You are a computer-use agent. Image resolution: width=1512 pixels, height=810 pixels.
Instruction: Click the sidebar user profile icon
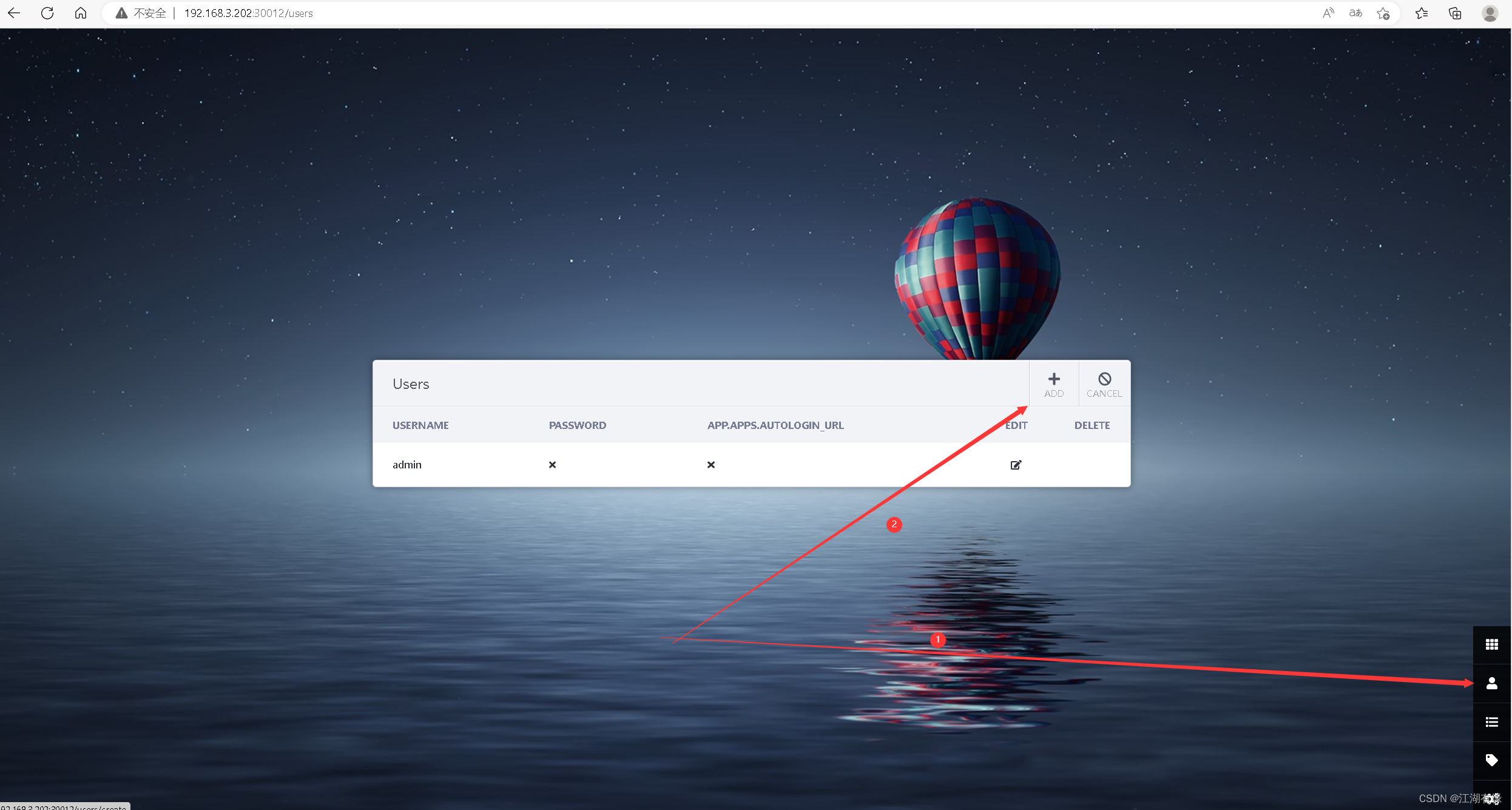pos(1491,682)
